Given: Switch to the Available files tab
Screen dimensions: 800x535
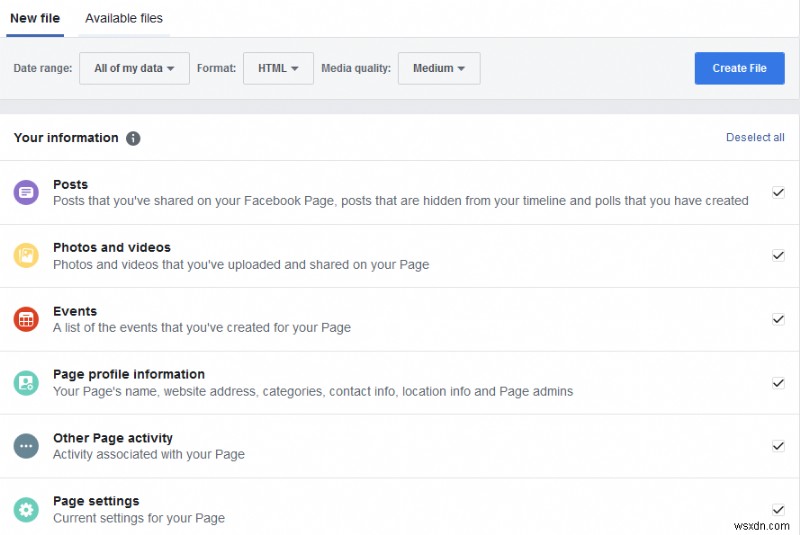Looking at the screenshot, I should click(124, 18).
